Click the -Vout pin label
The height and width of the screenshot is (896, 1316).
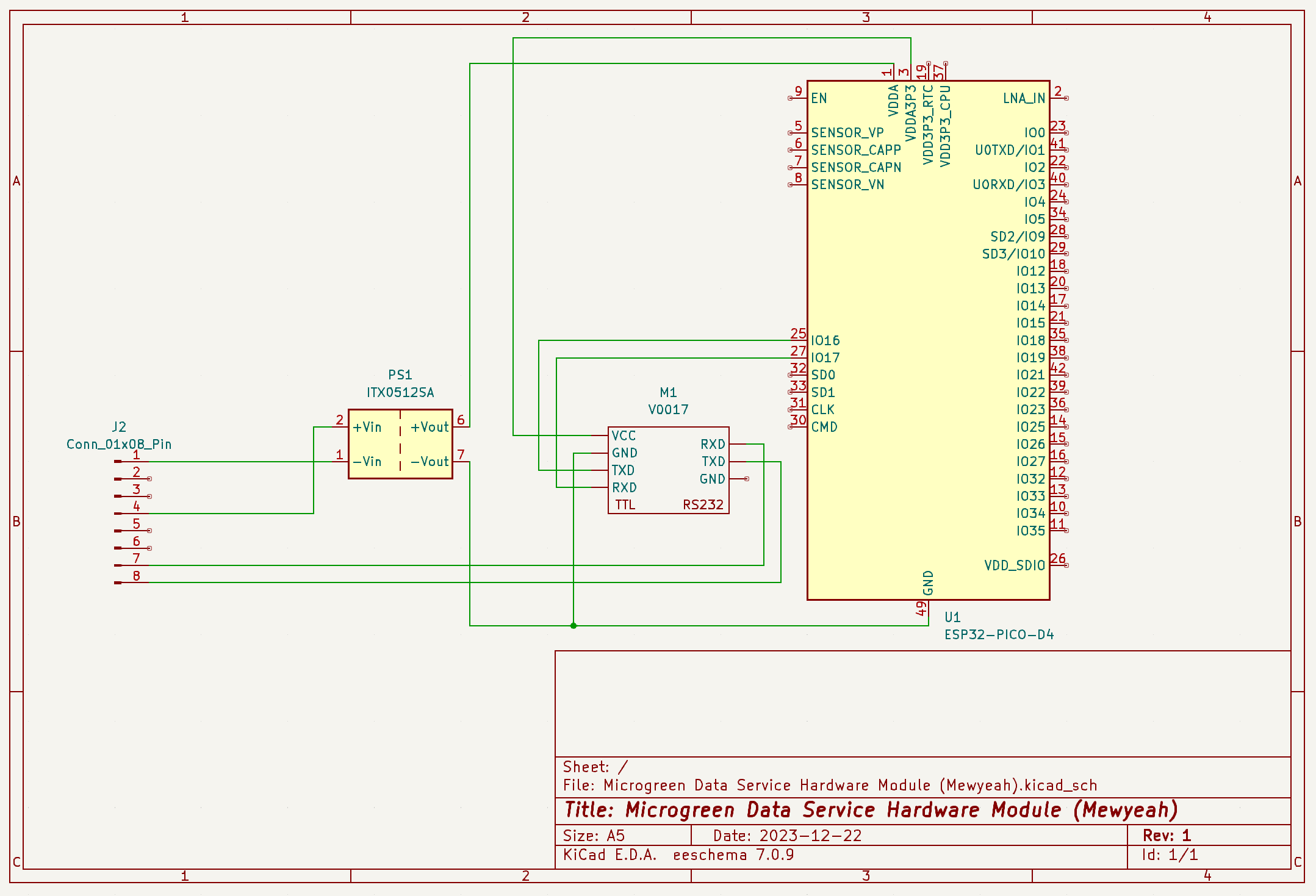tap(430, 461)
